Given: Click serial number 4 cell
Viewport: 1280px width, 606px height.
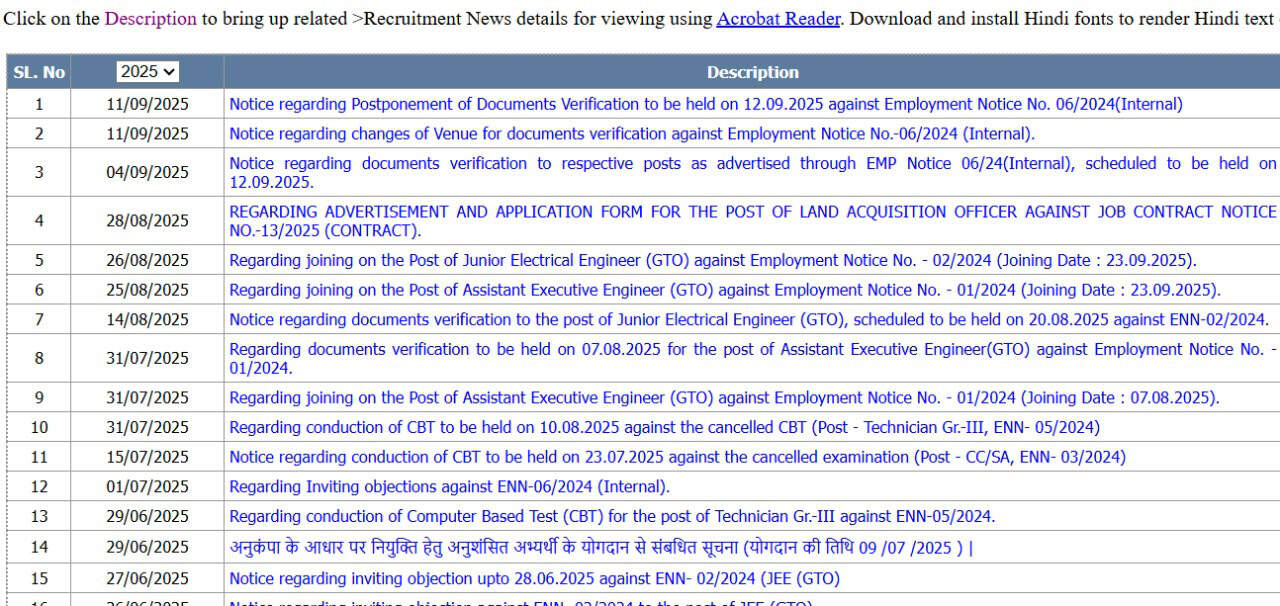Looking at the screenshot, I should click(x=39, y=221).
